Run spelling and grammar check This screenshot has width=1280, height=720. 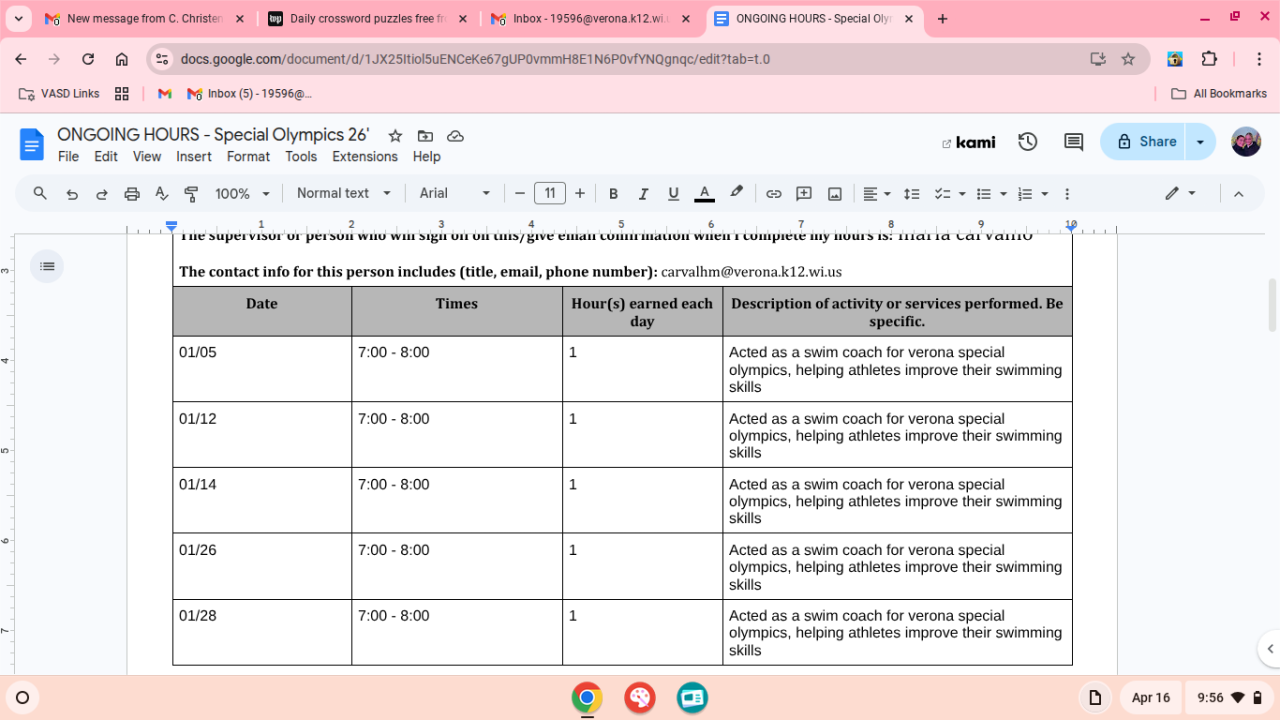(161, 194)
